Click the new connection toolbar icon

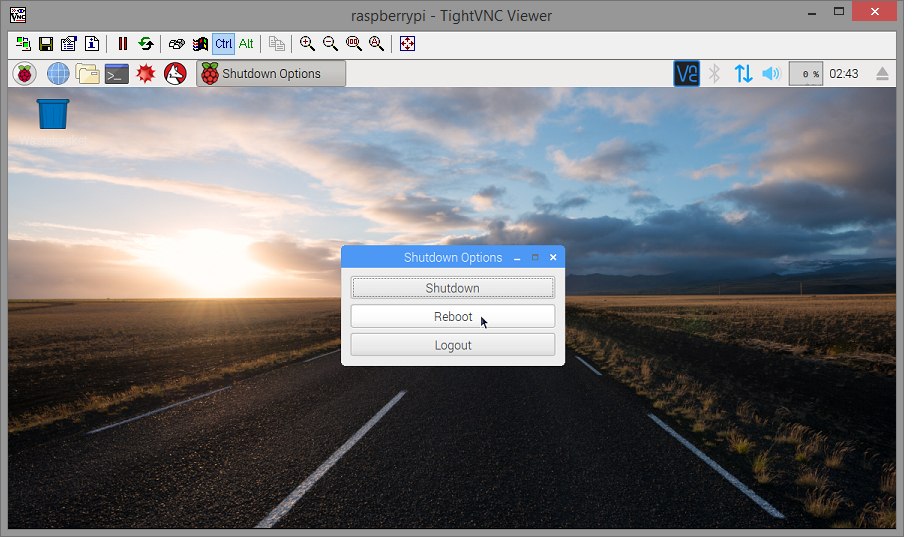point(23,44)
